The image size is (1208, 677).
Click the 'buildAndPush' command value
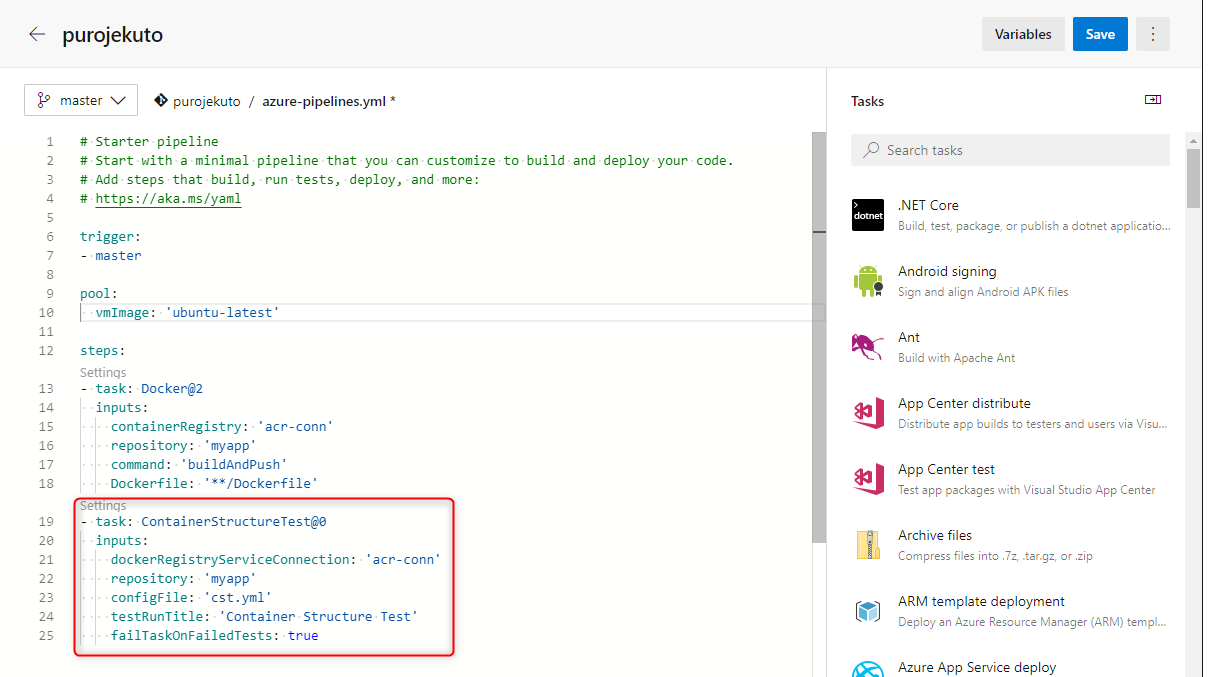point(234,464)
